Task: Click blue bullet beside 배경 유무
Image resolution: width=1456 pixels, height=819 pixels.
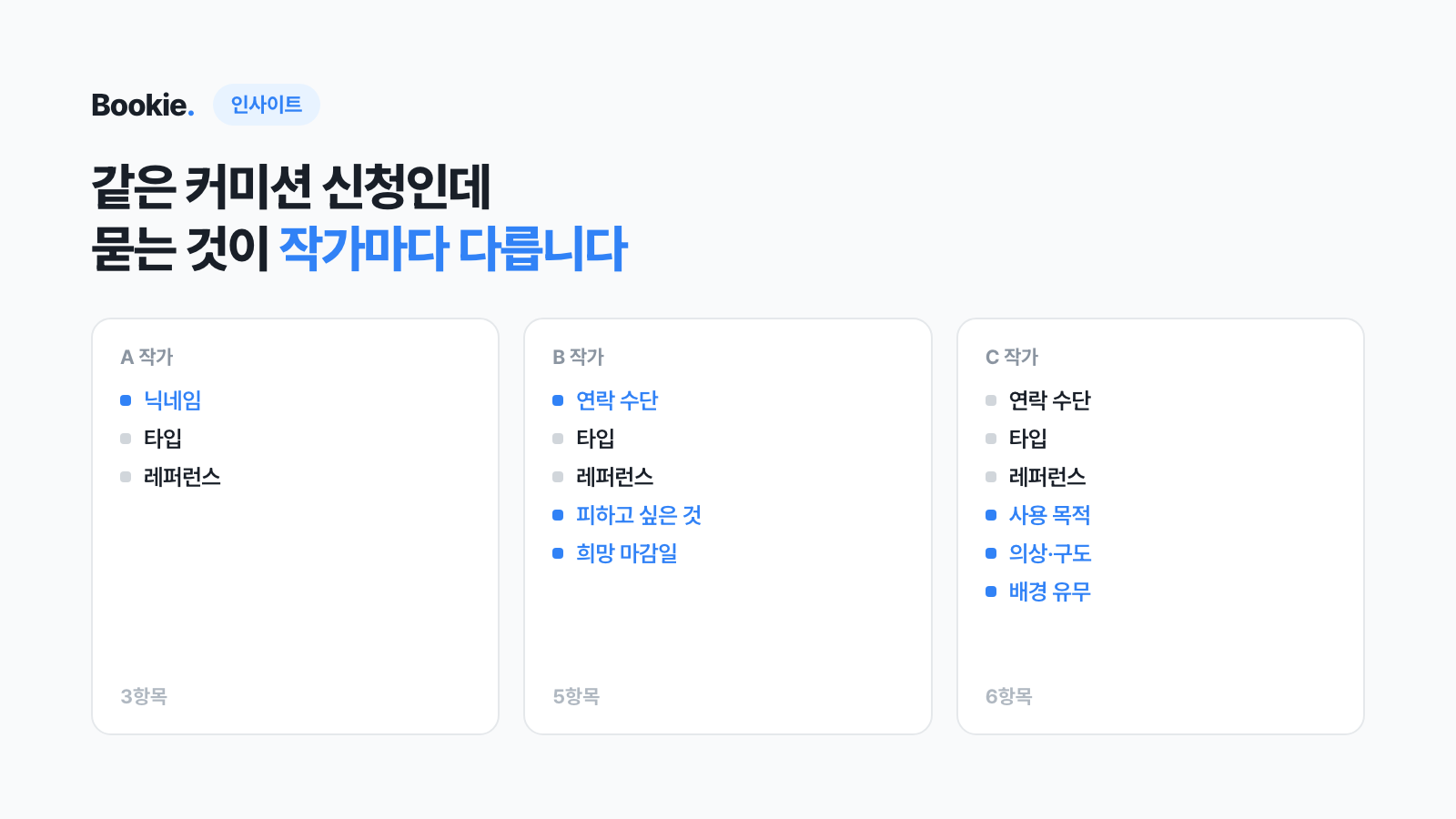Action: [x=991, y=591]
